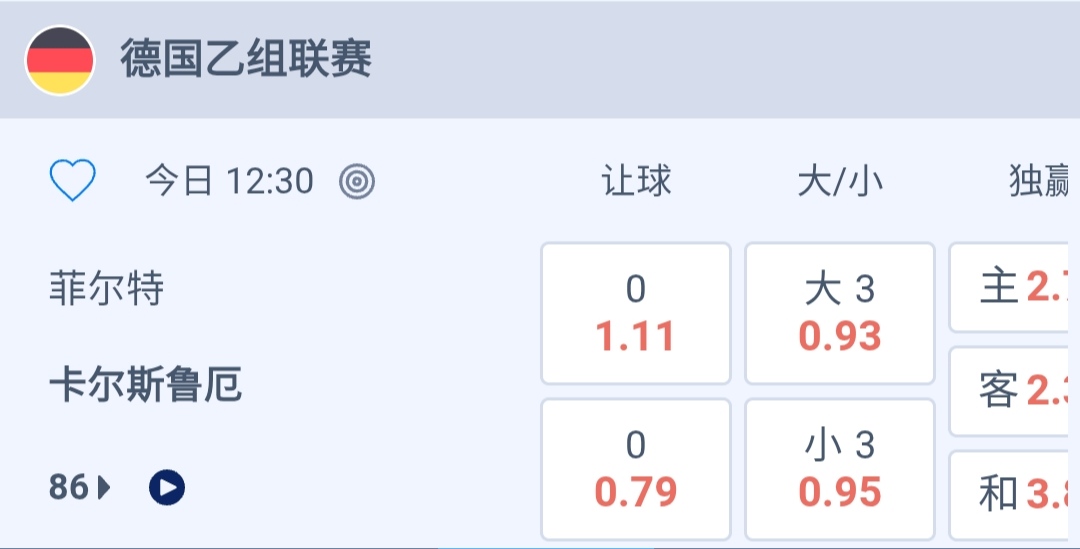Click the 86 markets count number
1080x549 pixels.
point(68,488)
